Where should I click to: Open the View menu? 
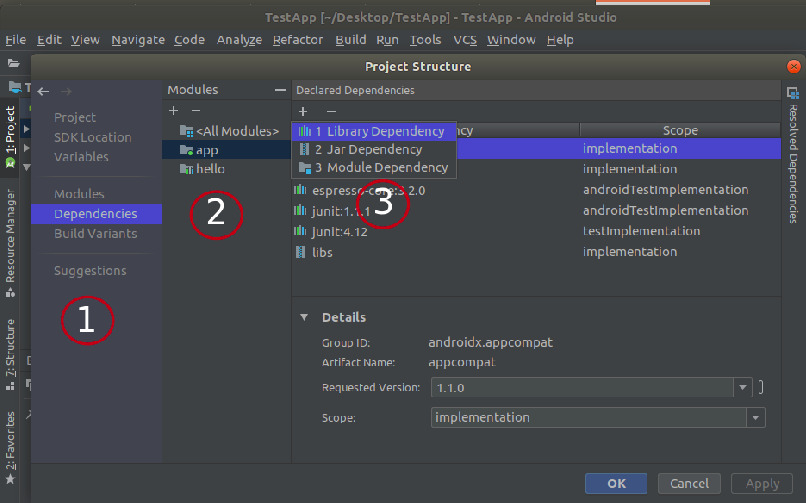pyautogui.click(x=85, y=40)
